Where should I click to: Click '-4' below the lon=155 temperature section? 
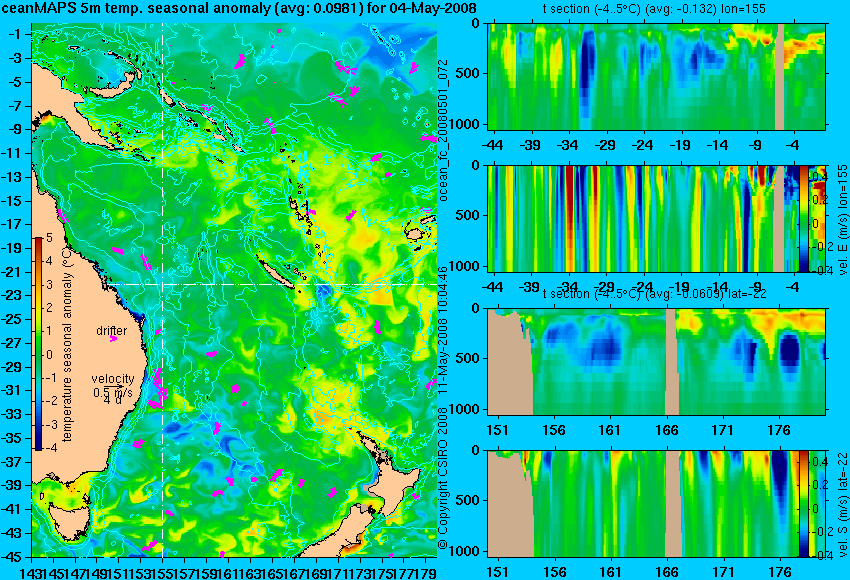point(794,145)
